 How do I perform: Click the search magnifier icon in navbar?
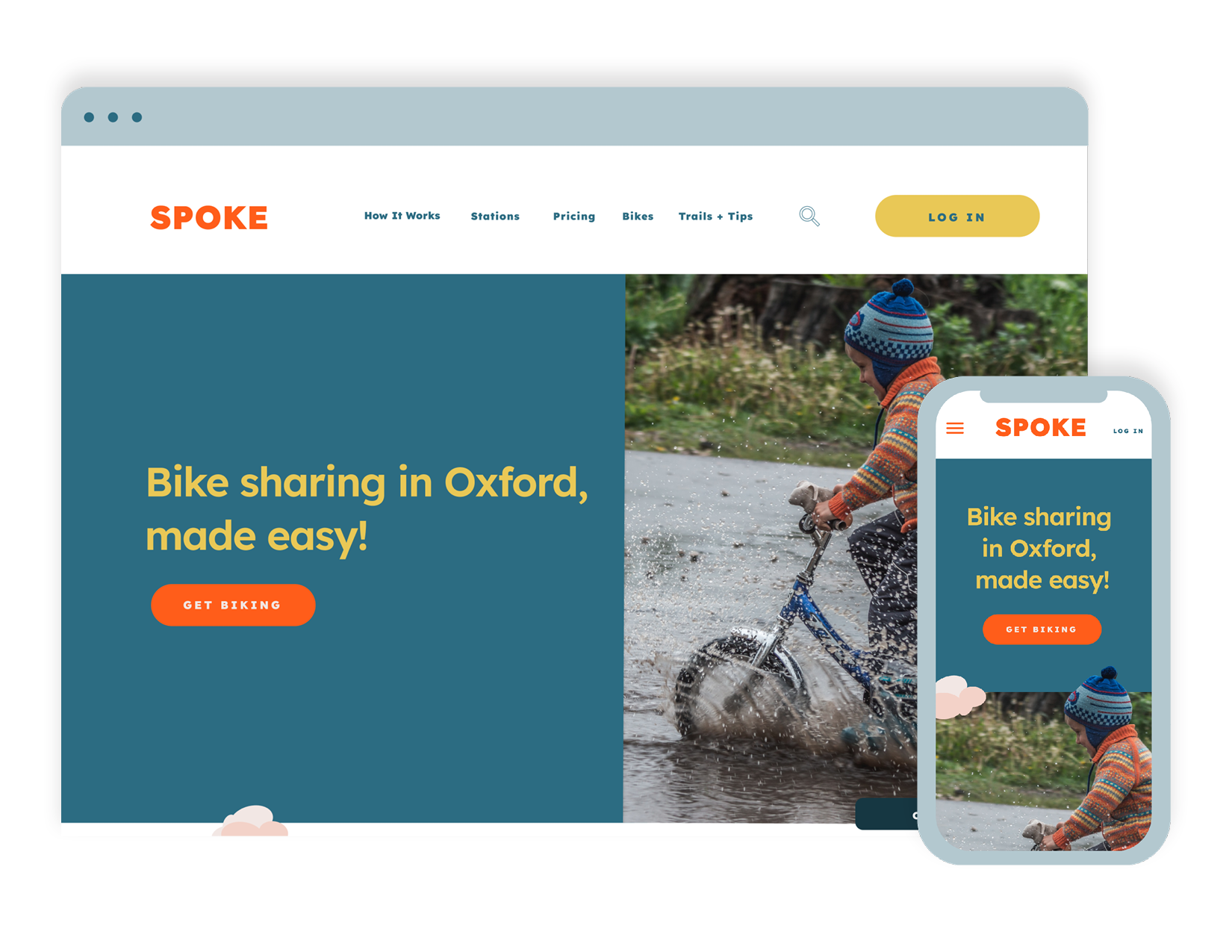pos(809,217)
